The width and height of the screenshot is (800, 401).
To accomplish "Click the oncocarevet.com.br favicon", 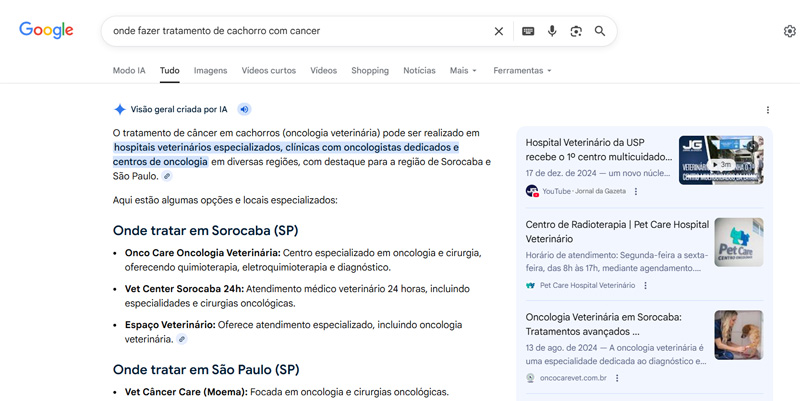I will tap(531, 378).
